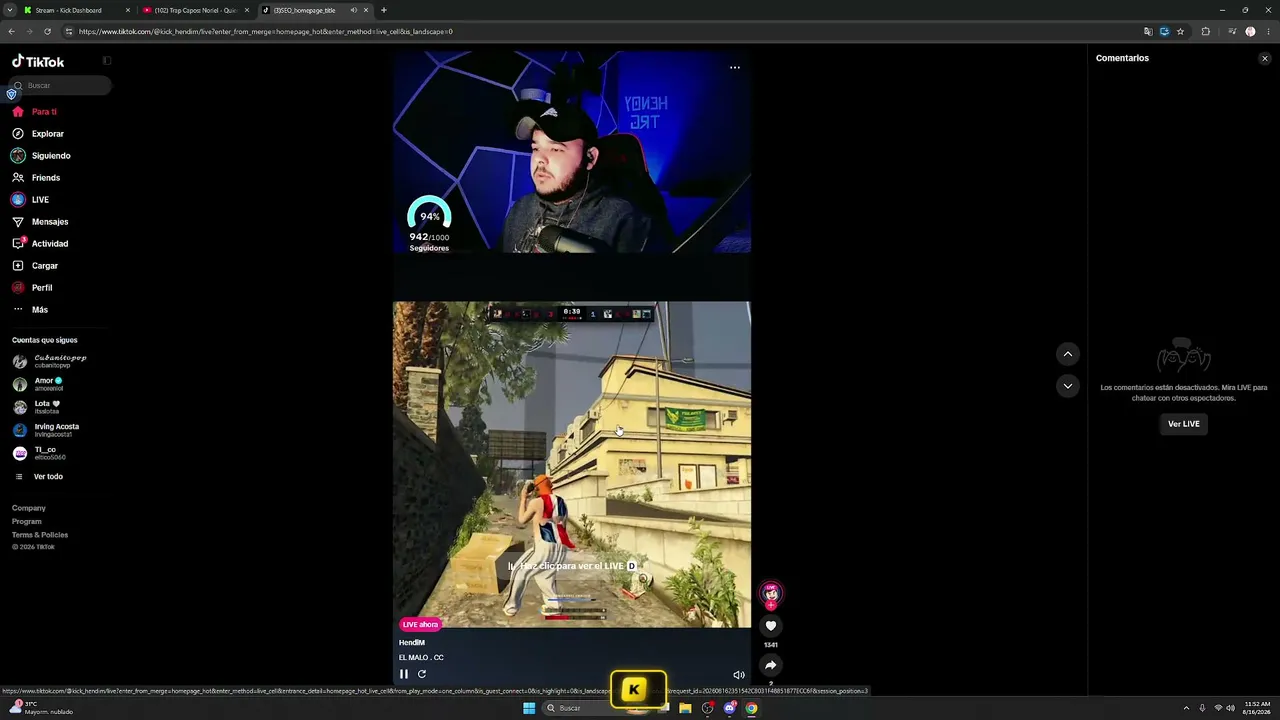This screenshot has height=720, width=1280.
Task: Click the TikTok logo
Action: pos(38,61)
